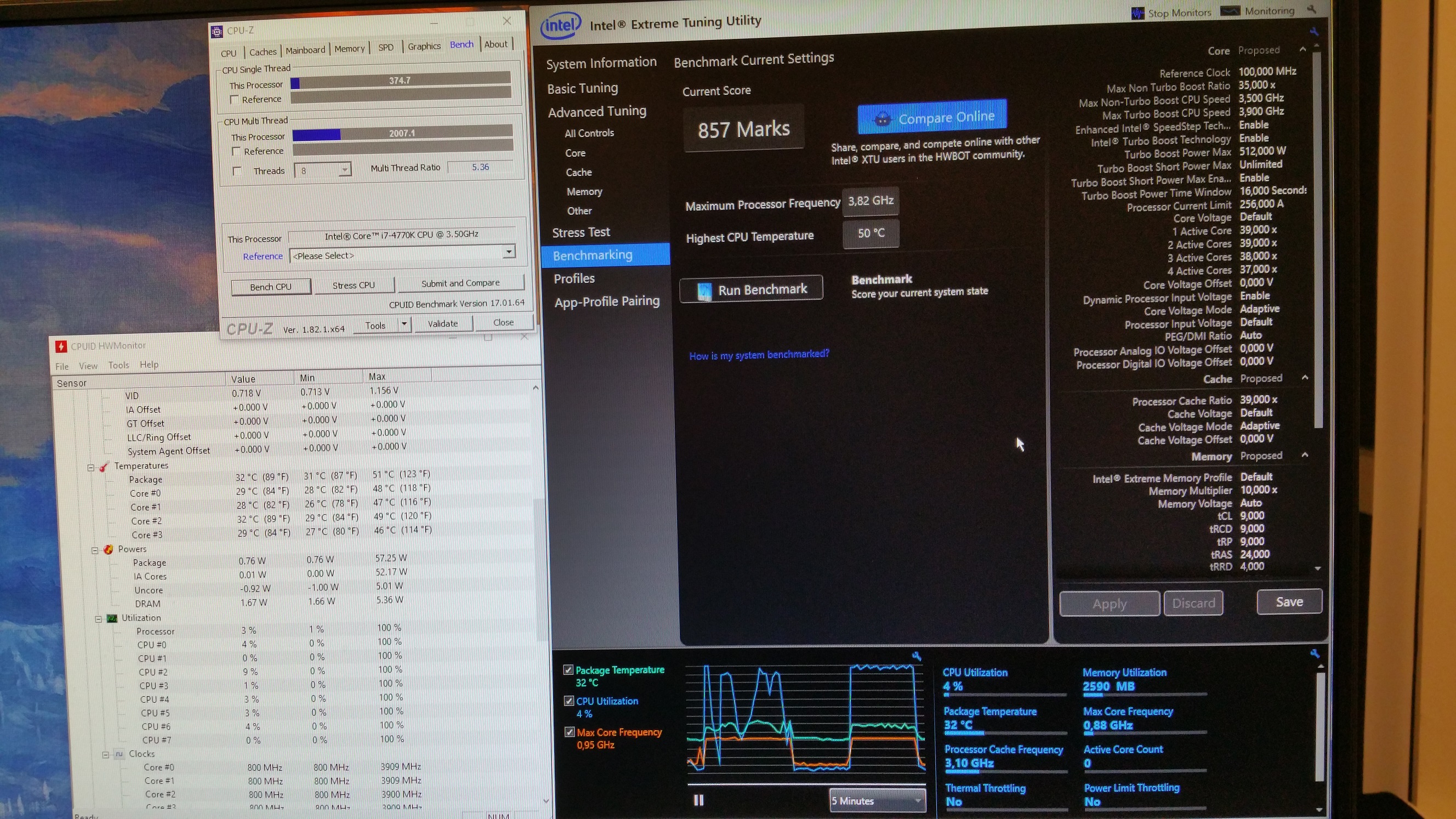Click the Save button in XTU
This screenshot has height=819, width=1456.
[x=1289, y=602]
